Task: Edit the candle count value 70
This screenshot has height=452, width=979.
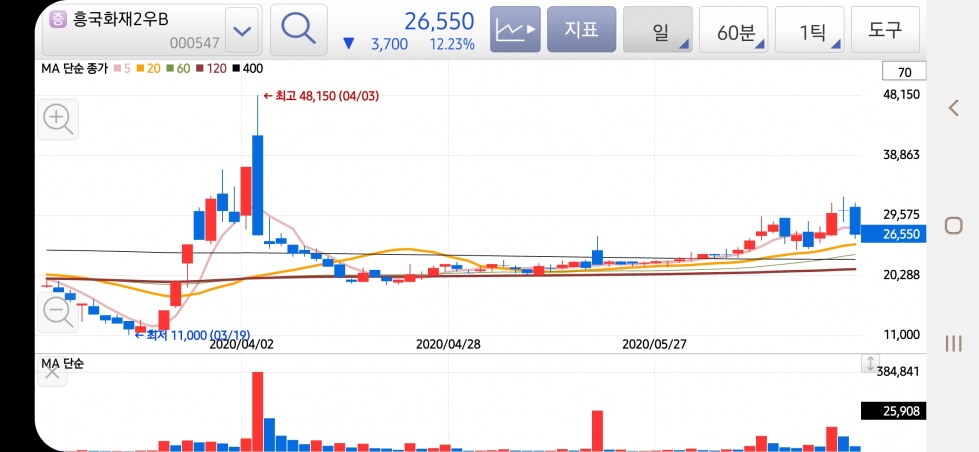Action: coord(903,72)
